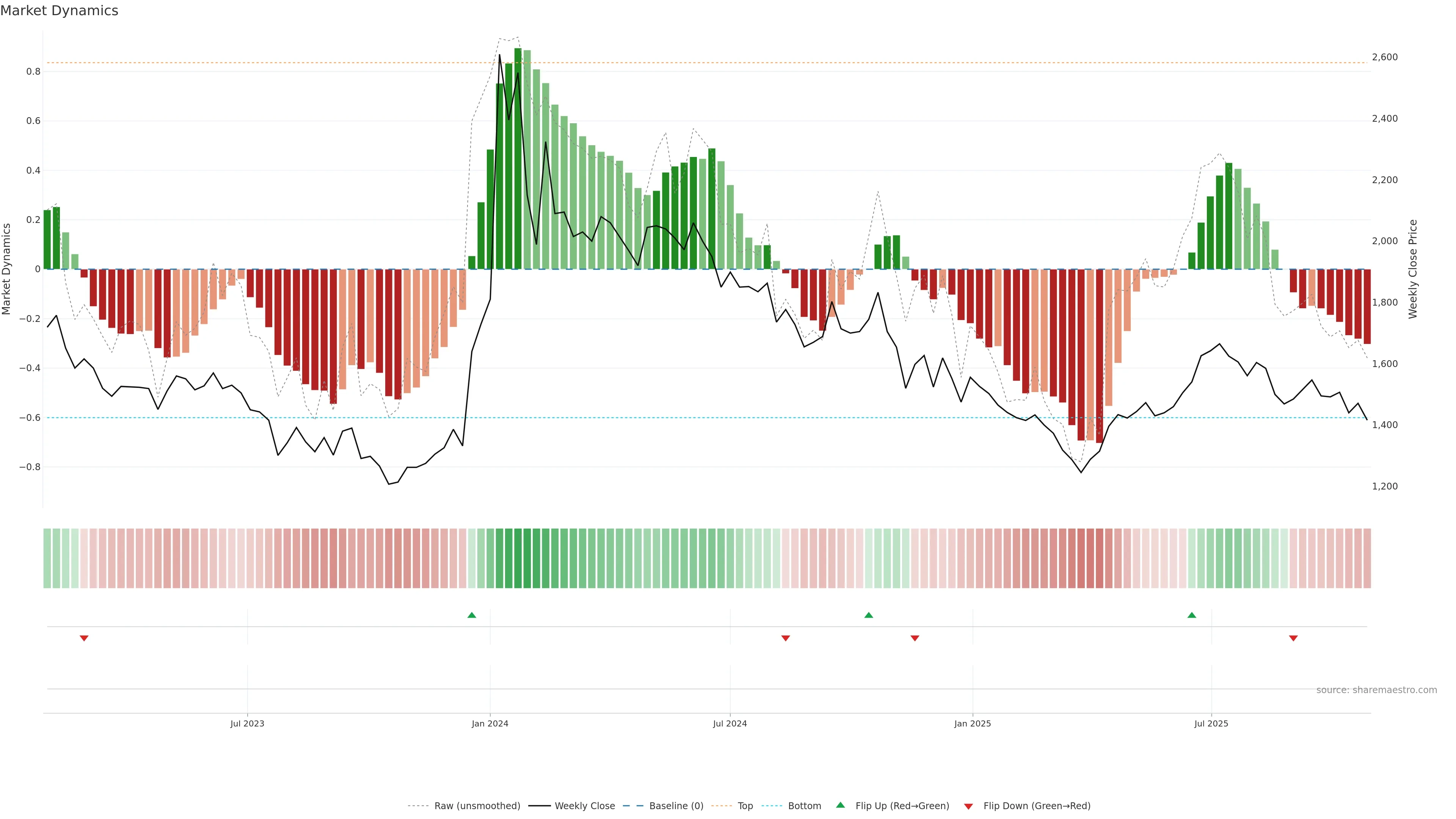Click the source sharemaestro.com text
Viewport: 1456px width, 819px height.
pos(1376,690)
